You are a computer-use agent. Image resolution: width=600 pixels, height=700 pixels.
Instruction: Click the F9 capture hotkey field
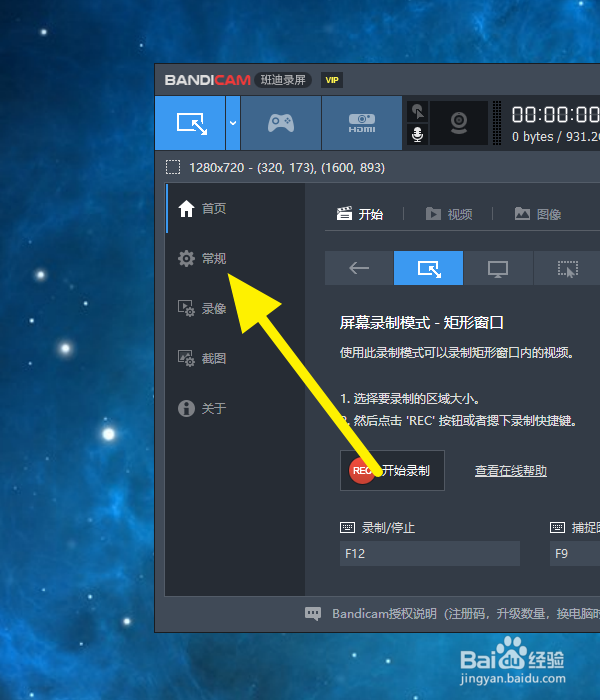[575, 554]
